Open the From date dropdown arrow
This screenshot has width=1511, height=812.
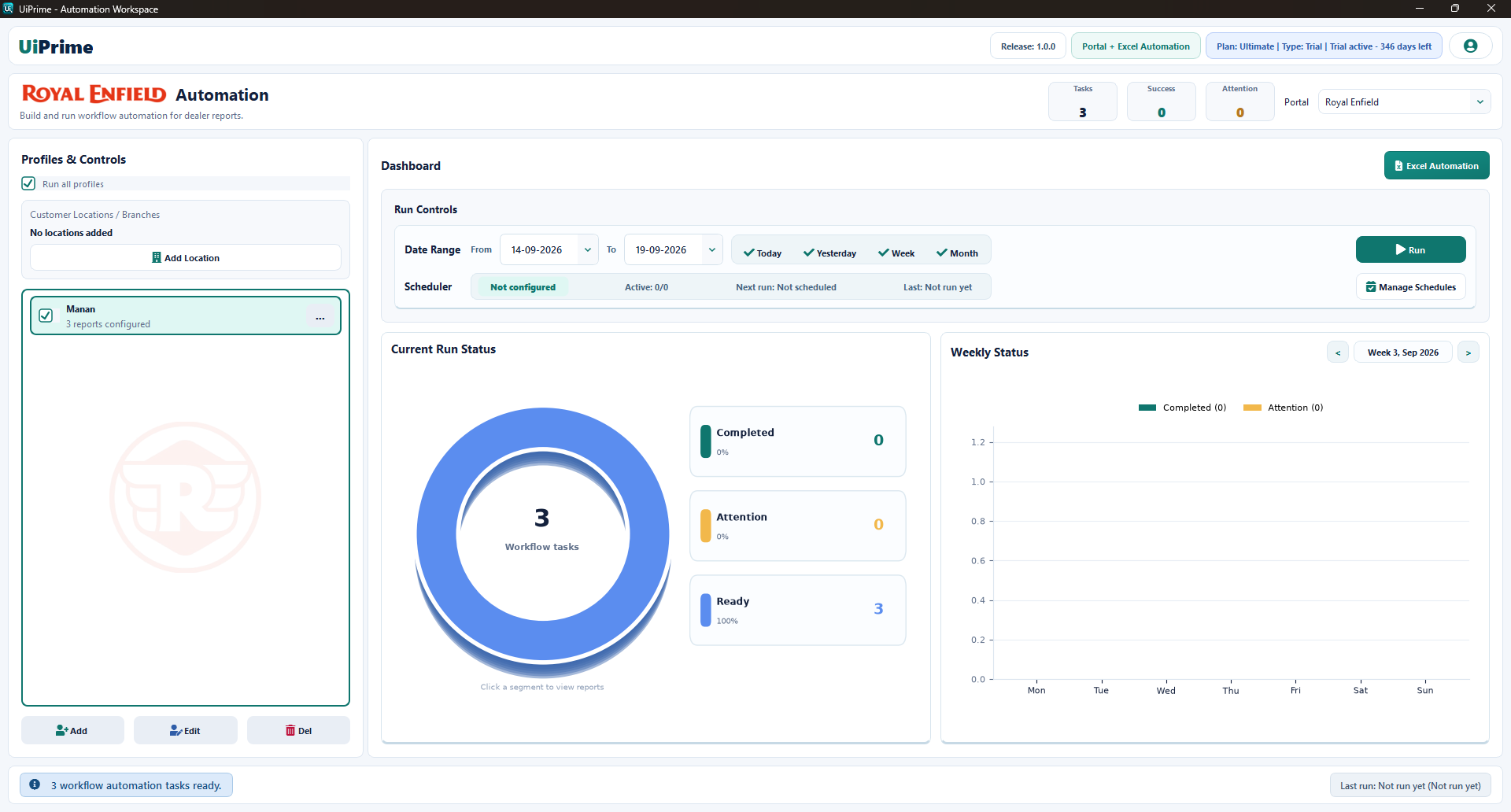[588, 249]
